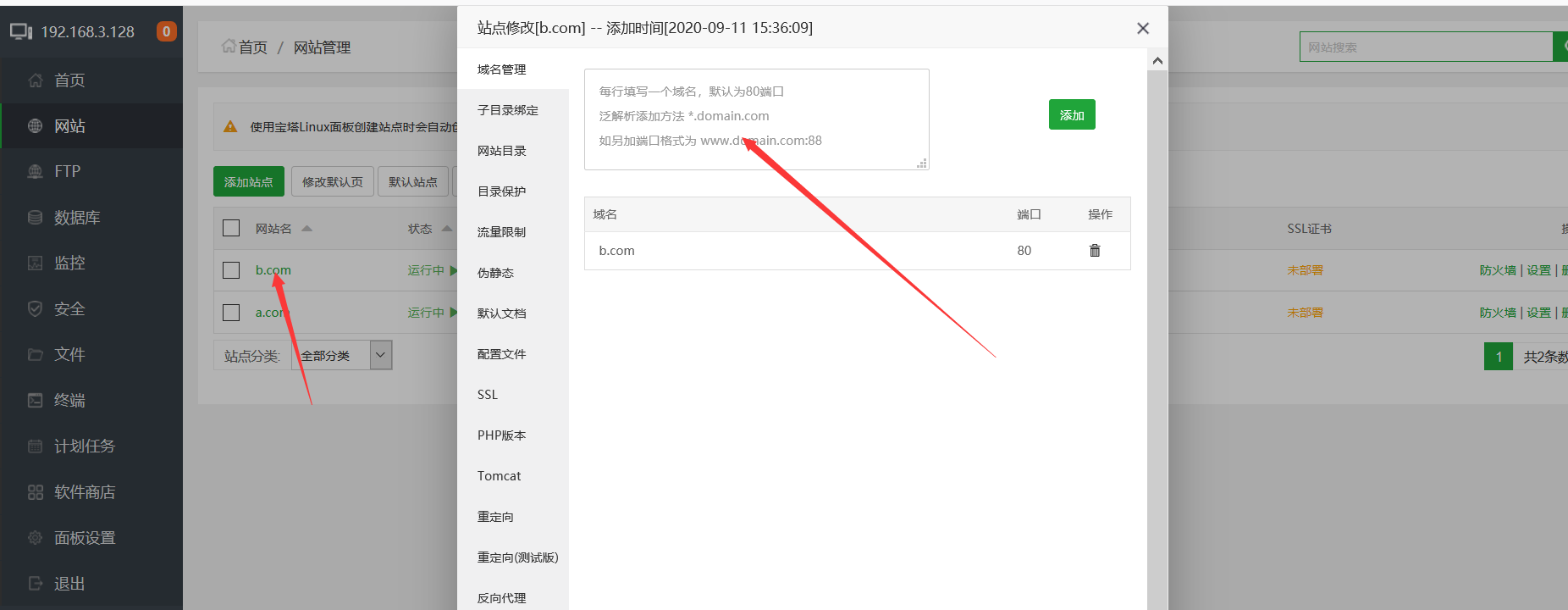Click the grid icon next to 软件商店

coord(35,492)
